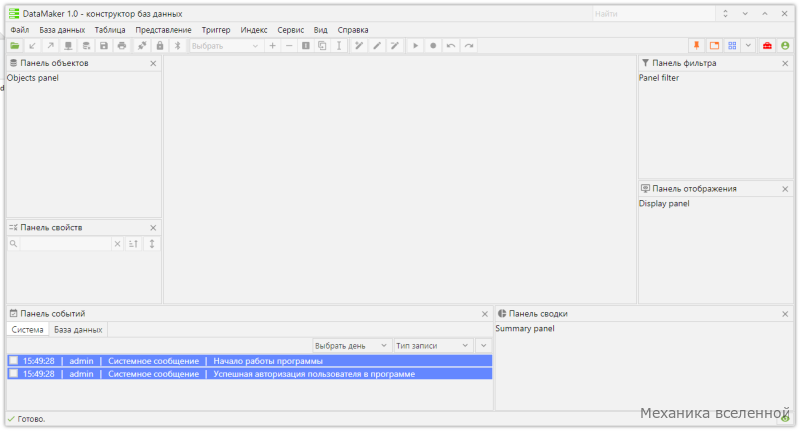This screenshot has height=431, width=800.
Task: Redo with the curved right arrow
Action: [469, 46]
